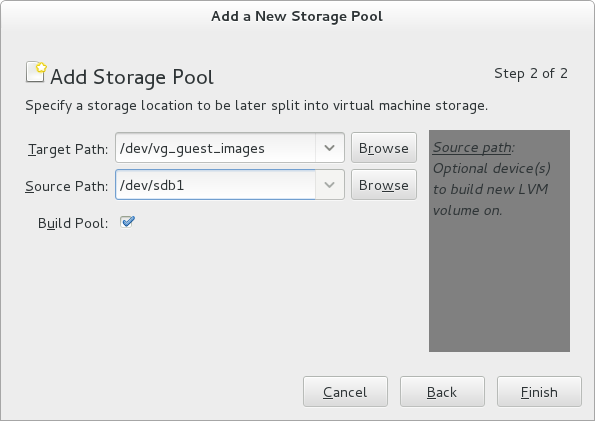This screenshot has width=595, height=421.
Task: Click the underlined Source path help heading
Action: click(474, 148)
